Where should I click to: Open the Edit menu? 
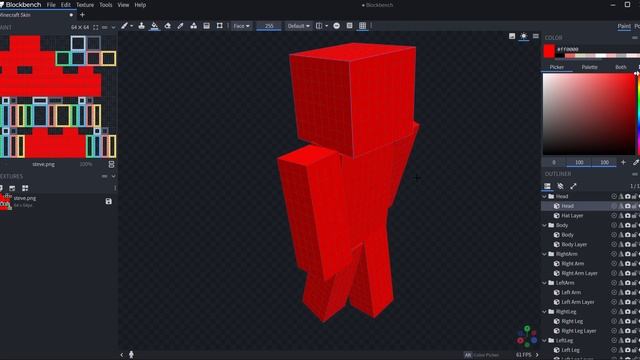66,5
